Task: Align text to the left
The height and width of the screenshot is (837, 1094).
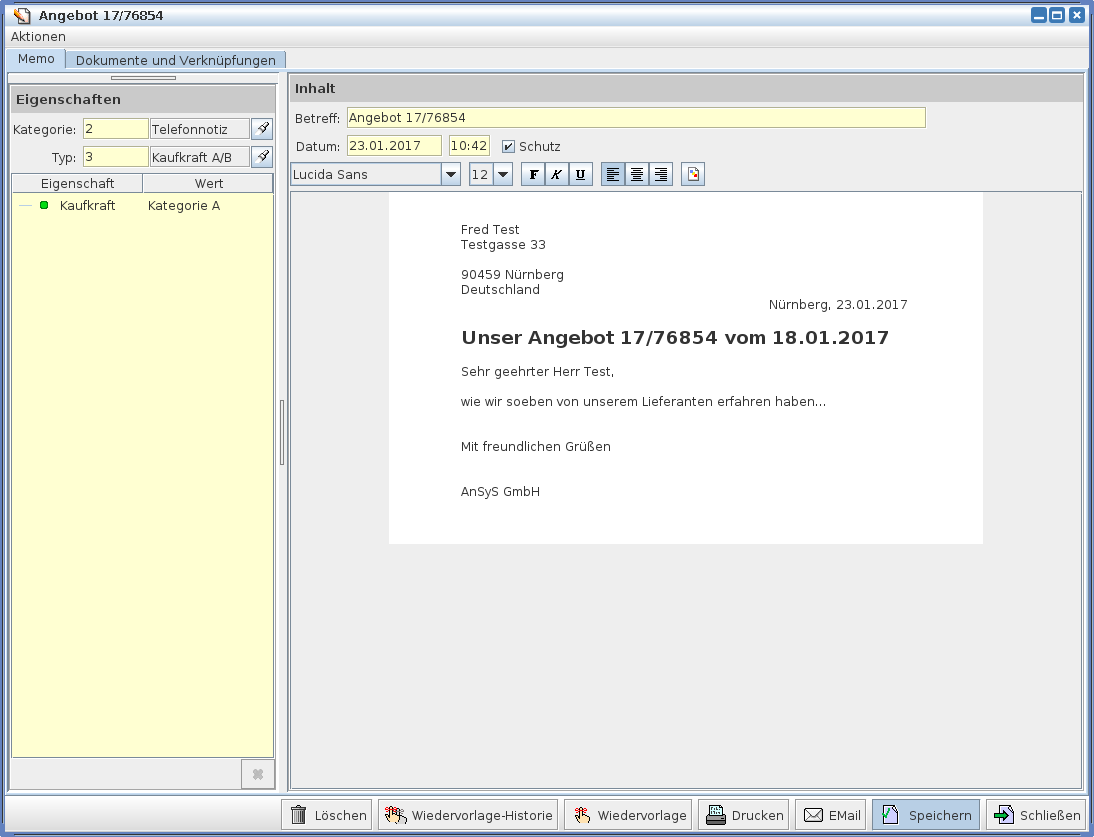Action: pyautogui.click(x=612, y=174)
